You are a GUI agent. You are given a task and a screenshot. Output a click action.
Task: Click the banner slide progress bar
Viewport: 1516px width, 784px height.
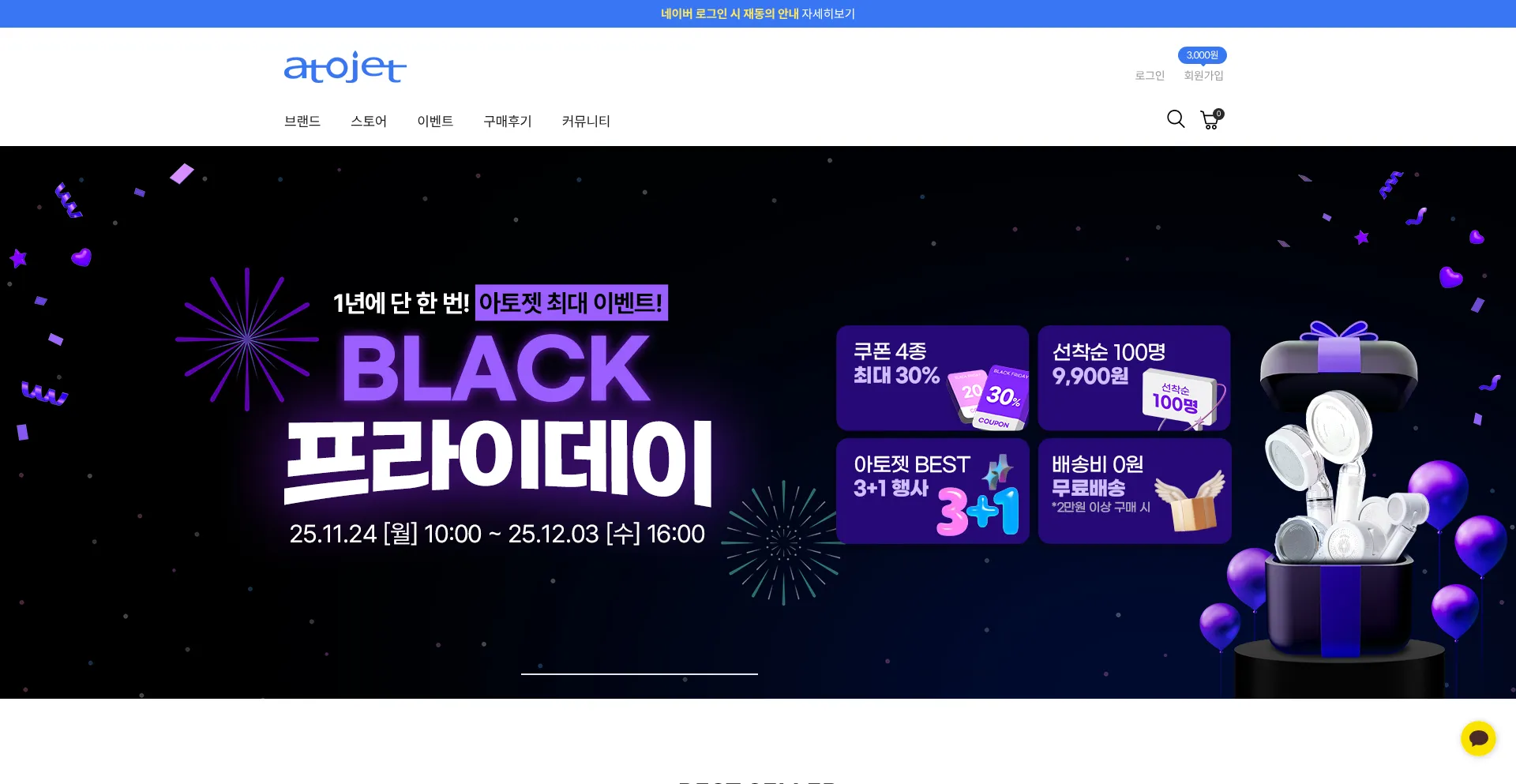(x=640, y=674)
